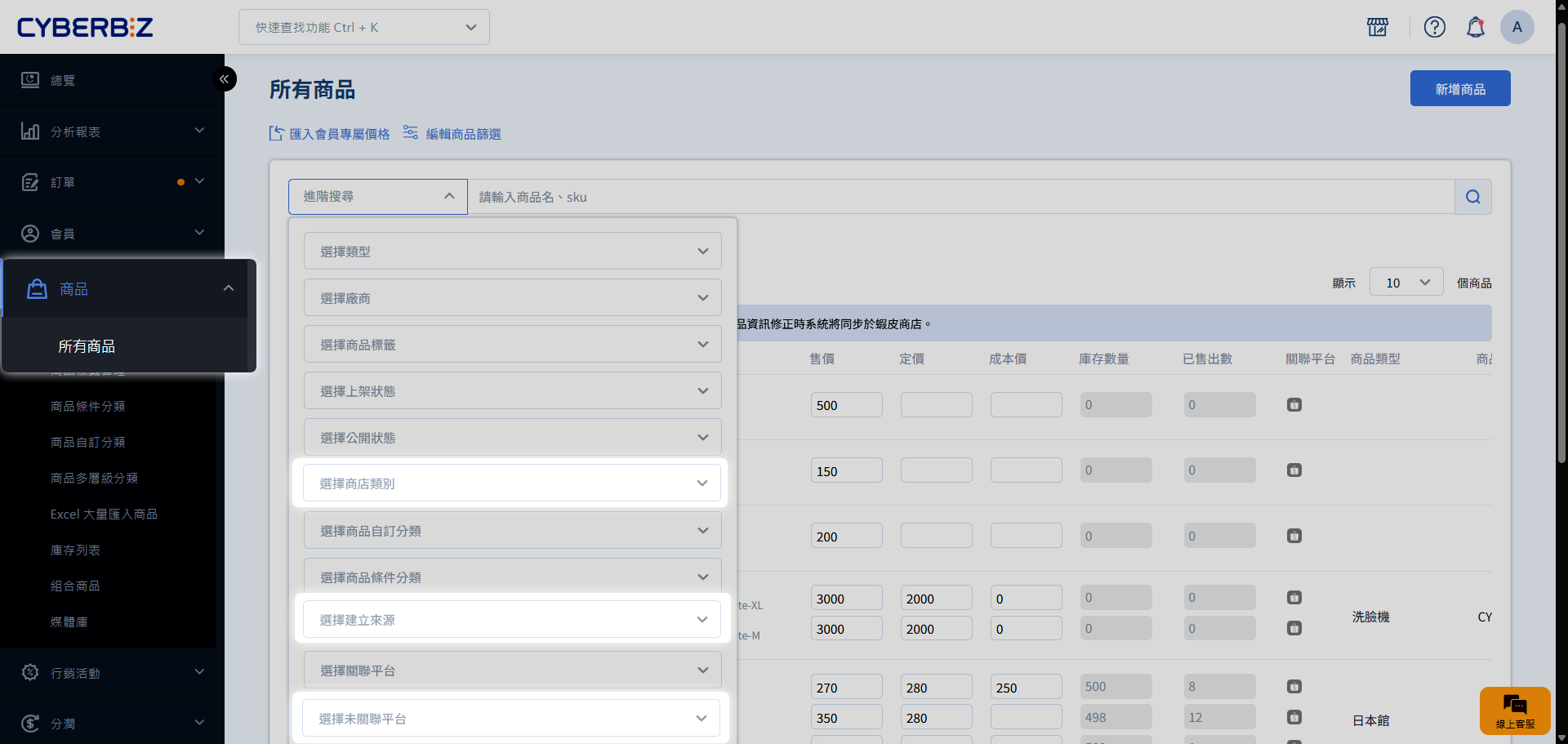Open the help question mark icon
Screen dimensions: 1568x744
pyautogui.click(x=1434, y=27)
